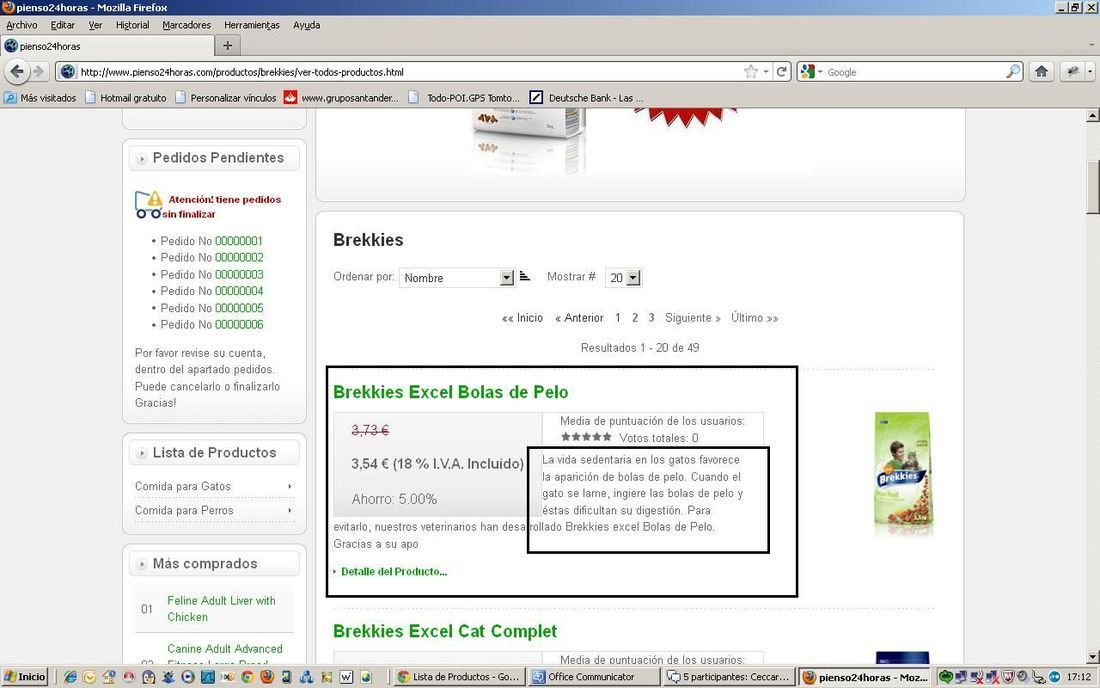The width and height of the screenshot is (1100, 688).
Task: Reload the page with the refresh icon
Action: (782, 72)
